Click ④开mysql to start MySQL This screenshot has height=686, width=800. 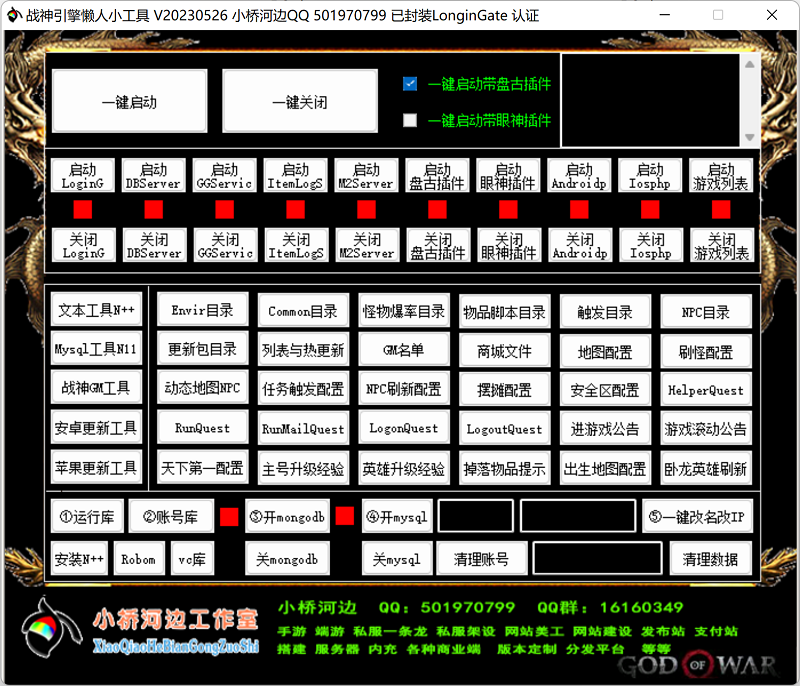tap(397, 515)
